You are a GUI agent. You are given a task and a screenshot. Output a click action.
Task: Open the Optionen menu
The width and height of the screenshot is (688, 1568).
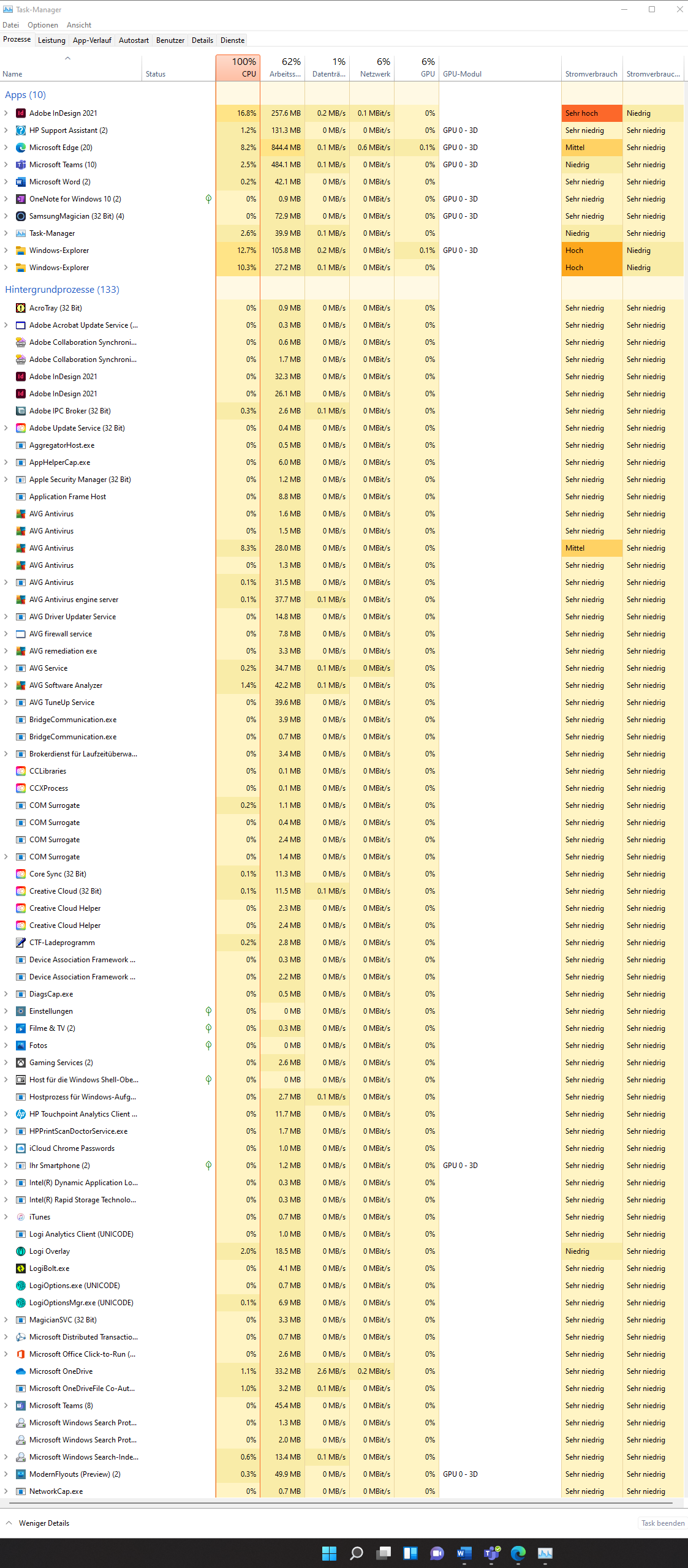[x=43, y=25]
